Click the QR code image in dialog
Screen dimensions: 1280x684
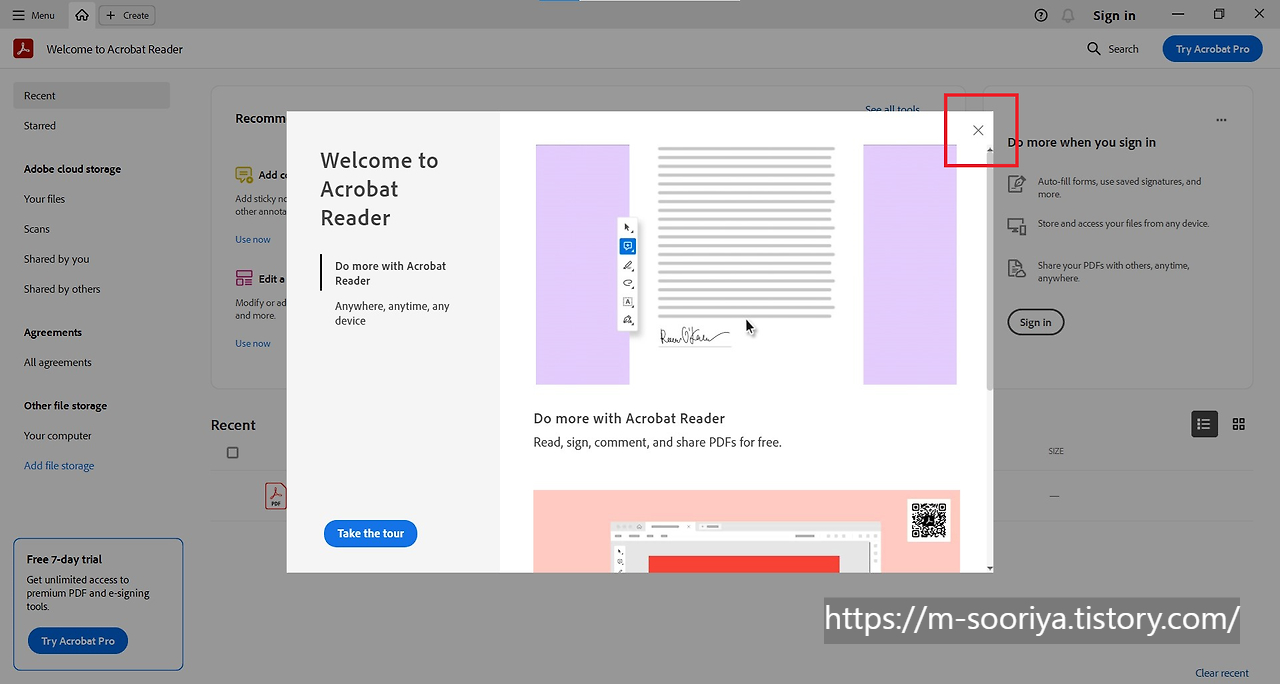coord(928,520)
